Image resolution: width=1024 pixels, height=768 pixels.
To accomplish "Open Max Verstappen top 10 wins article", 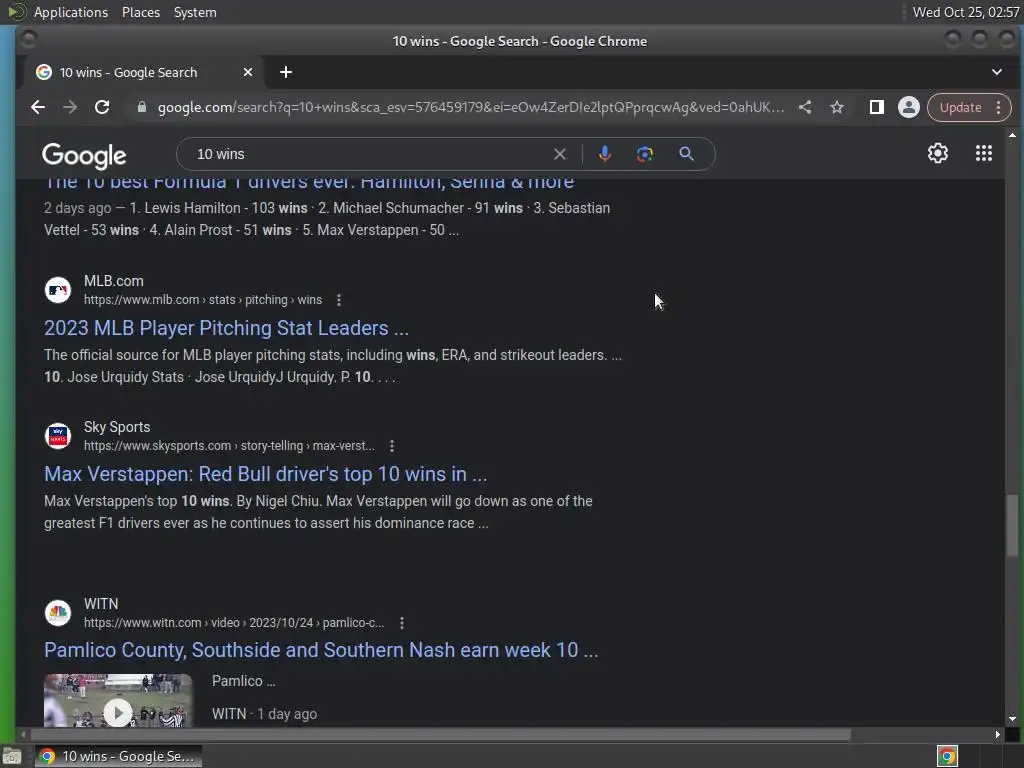I will coord(265,474).
